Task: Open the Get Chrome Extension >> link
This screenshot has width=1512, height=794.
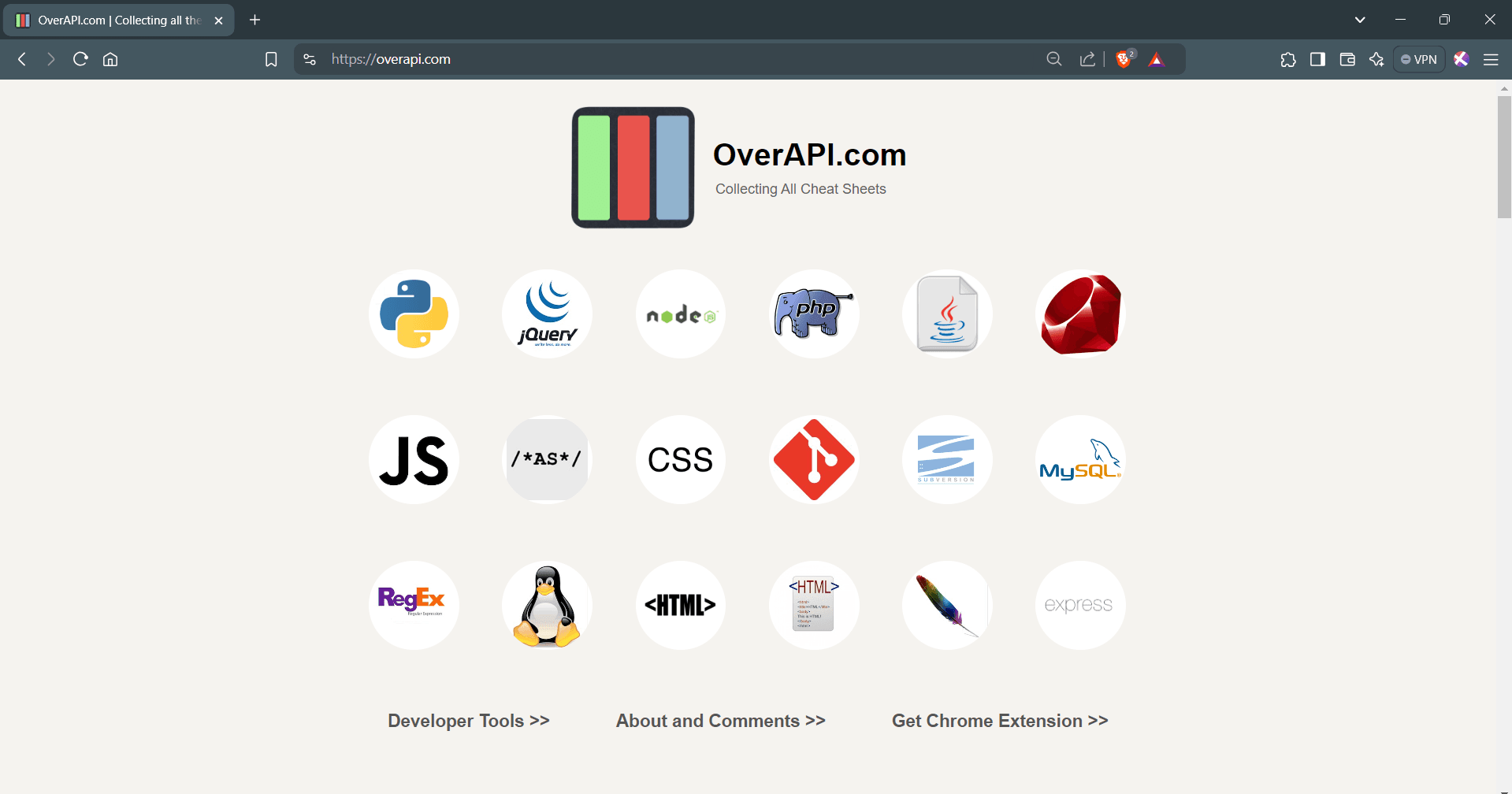Action: pos(1000,721)
